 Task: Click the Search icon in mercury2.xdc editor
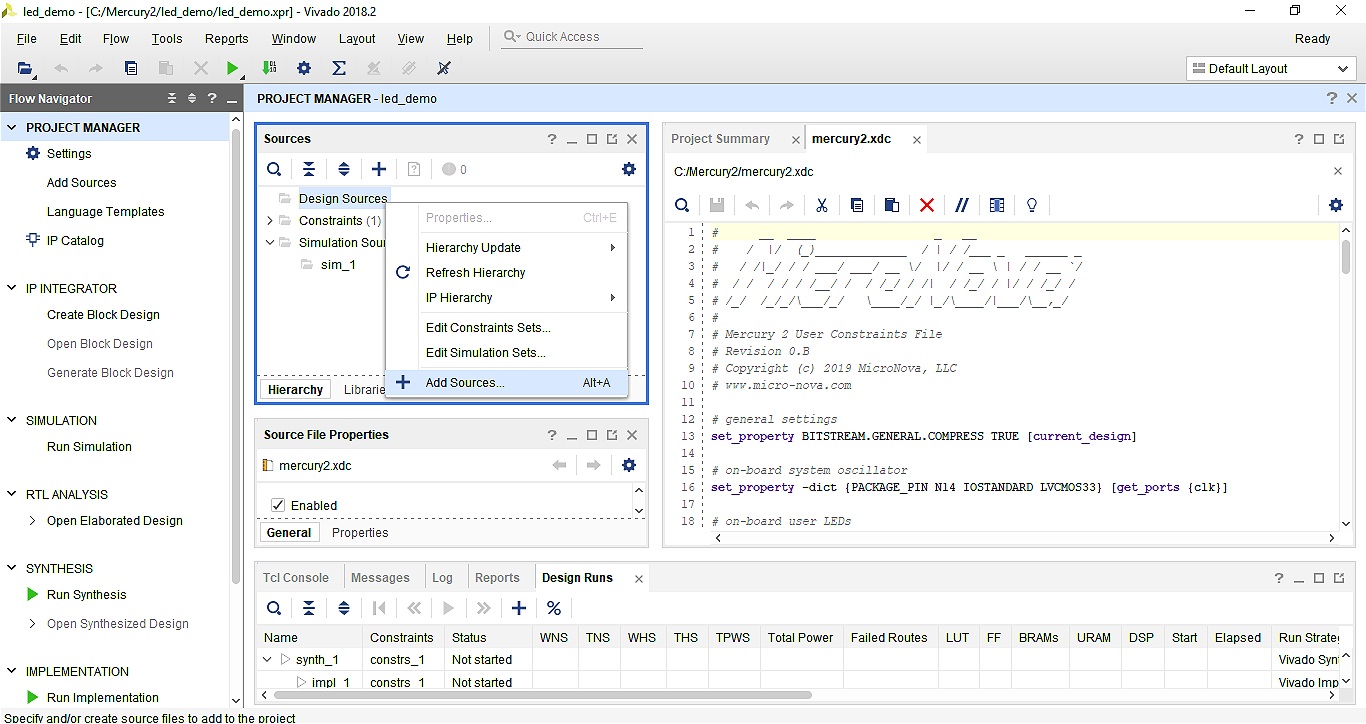[x=682, y=205]
